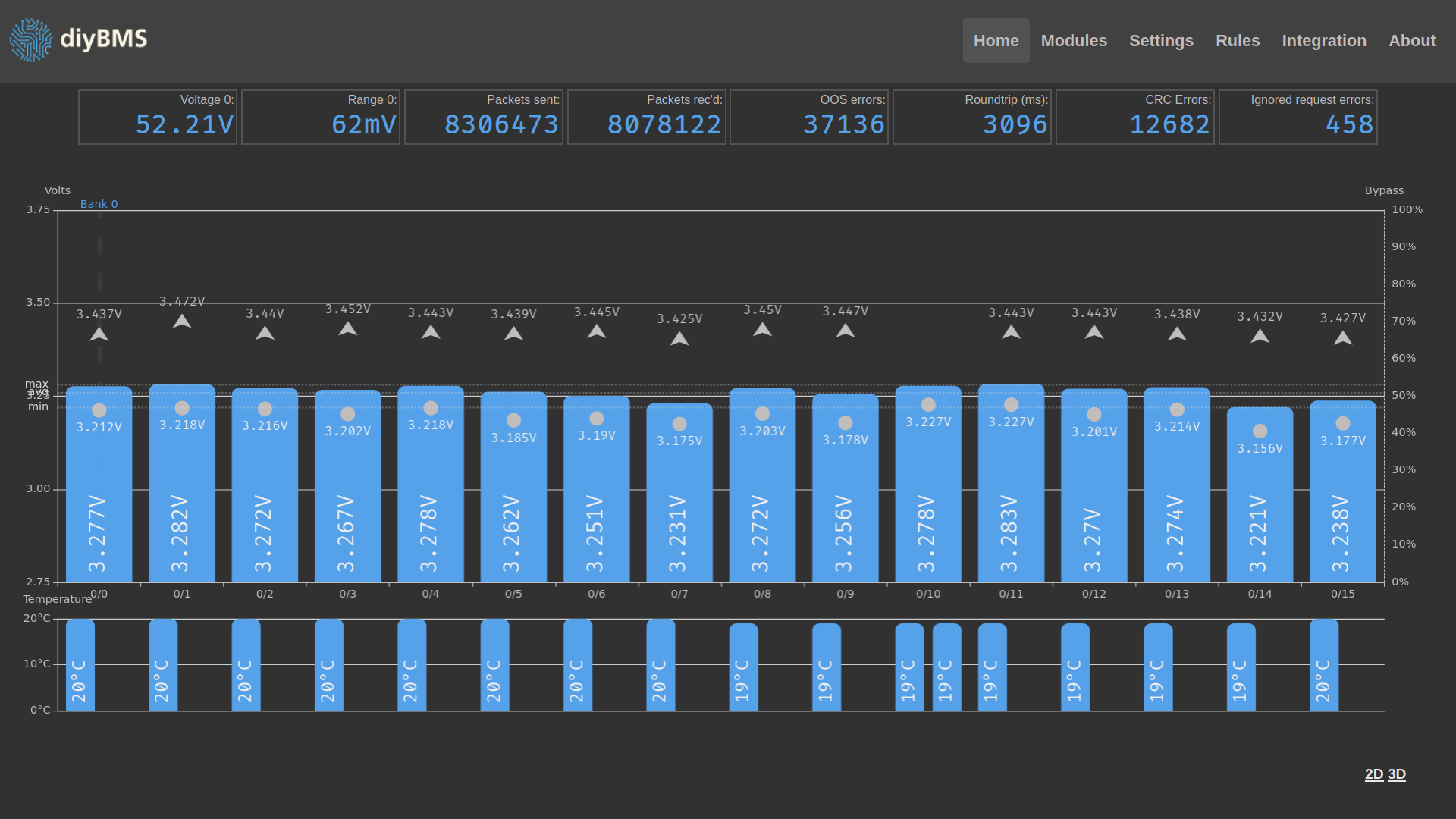Select the Home navigation button
1456x819 pixels.
click(x=996, y=41)
